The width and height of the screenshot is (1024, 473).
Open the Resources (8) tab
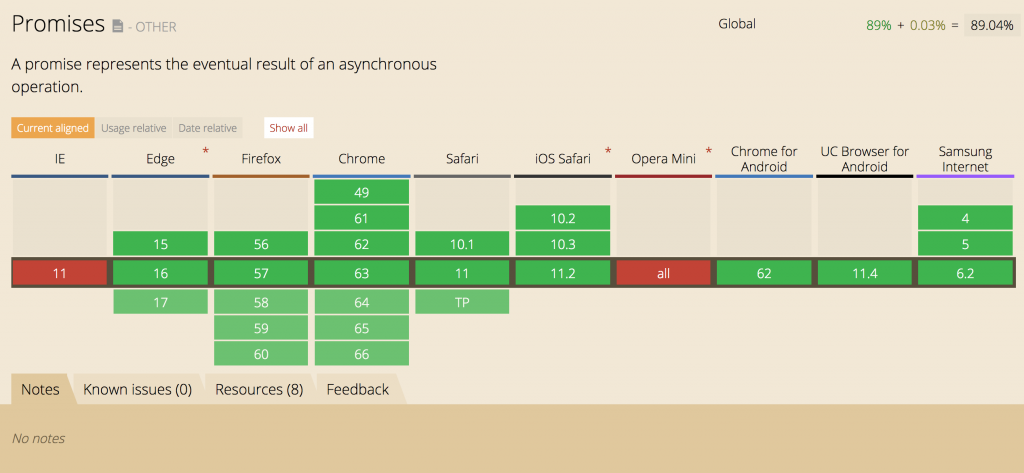tap(259, 389)
